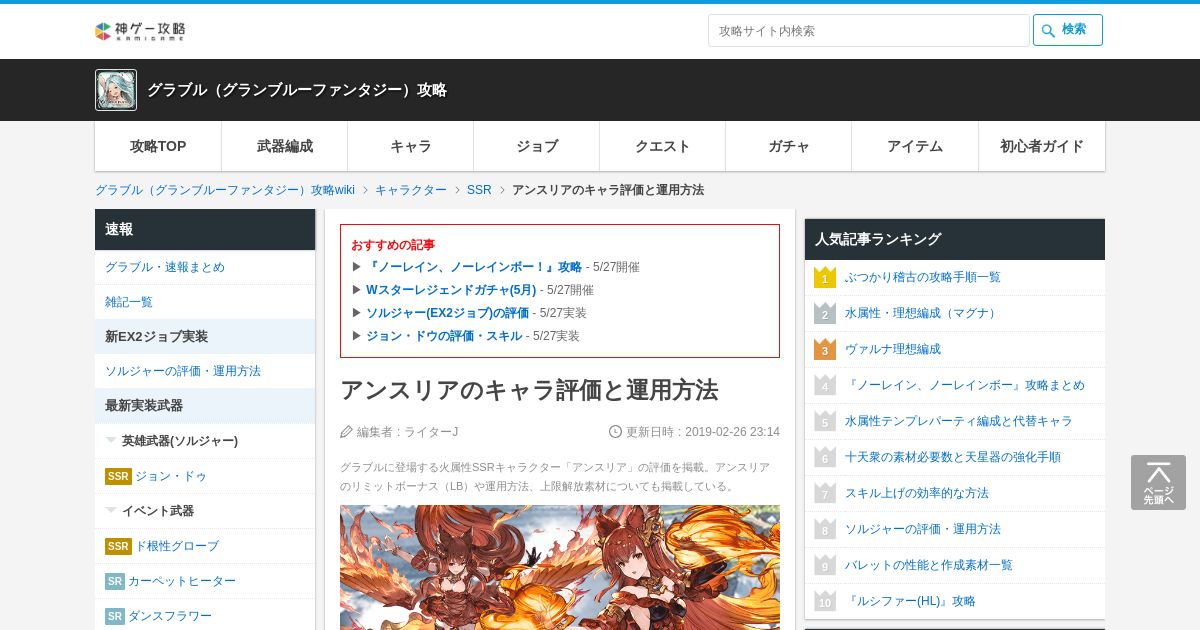Open the ジョブ menu tab
Image resolution: width=1200 pixels, height=630 pixels.
(x=537, y=146)
